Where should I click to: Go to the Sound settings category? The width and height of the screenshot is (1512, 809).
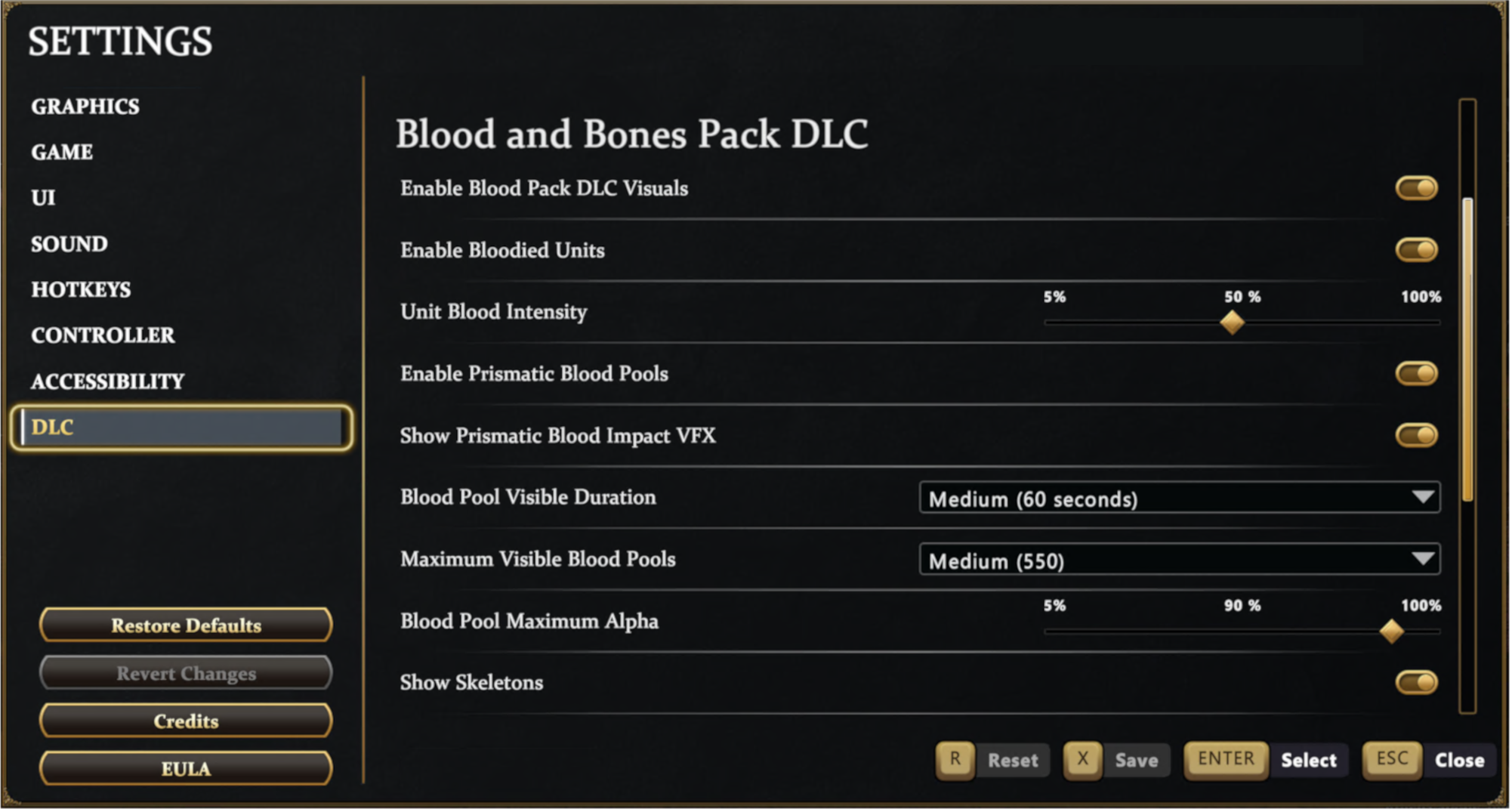click(x=69, y=244)
